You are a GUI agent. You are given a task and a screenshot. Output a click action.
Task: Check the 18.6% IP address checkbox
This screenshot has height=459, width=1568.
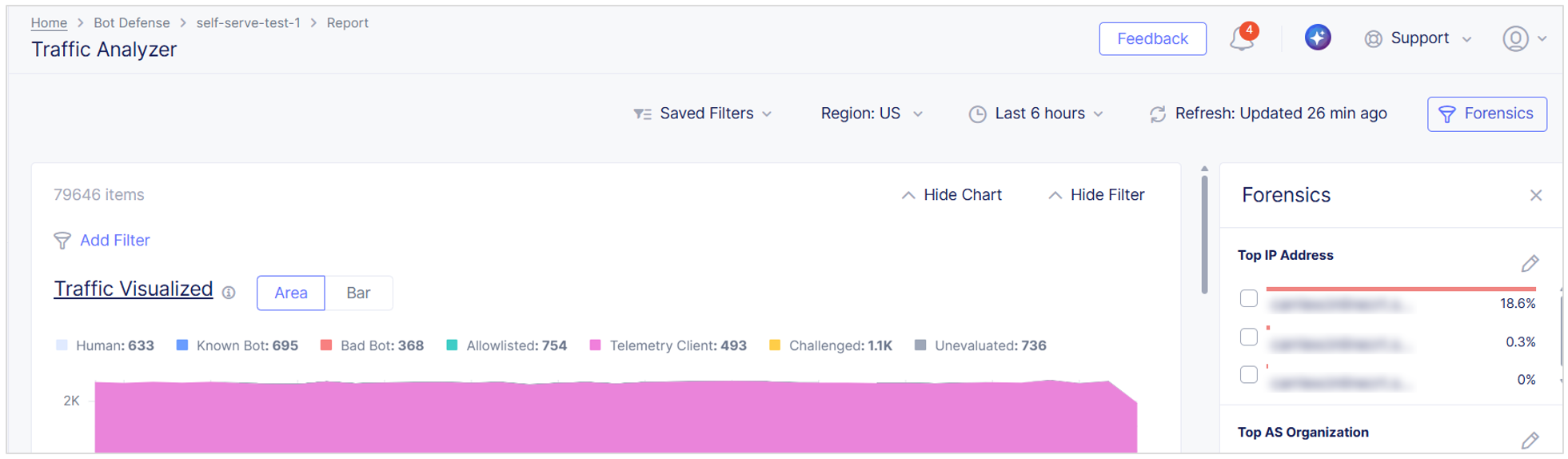point(1248,298)
